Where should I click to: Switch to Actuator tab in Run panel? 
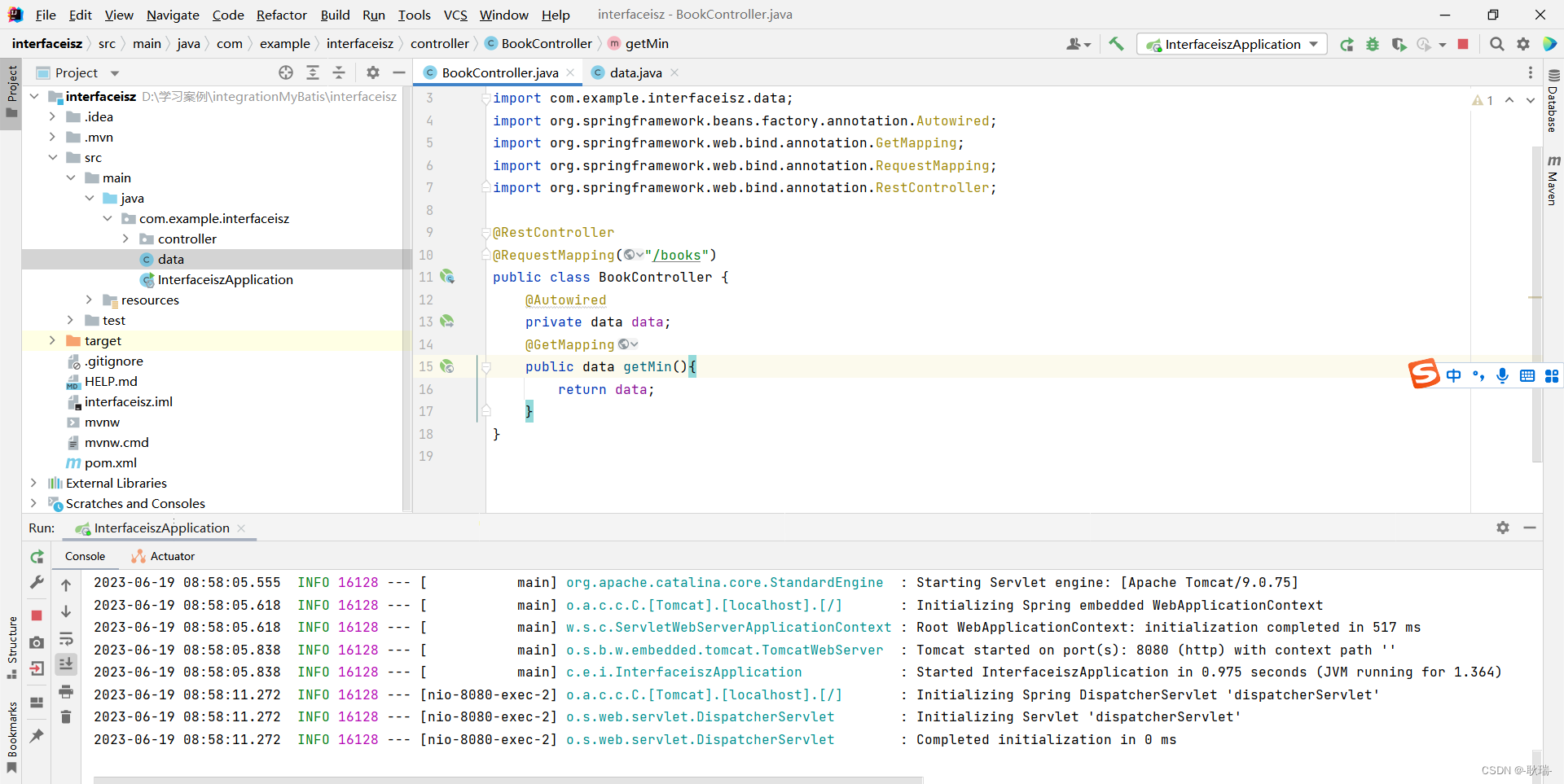[x=163, y=556]
